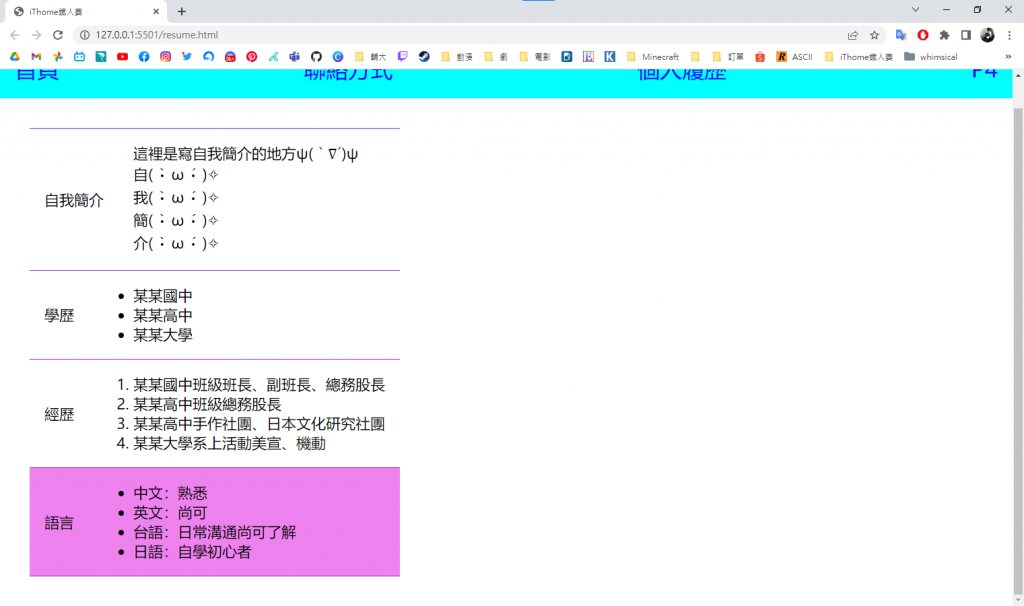
Task: Open the Pinterest bookmark
Action: click(251, 57)
